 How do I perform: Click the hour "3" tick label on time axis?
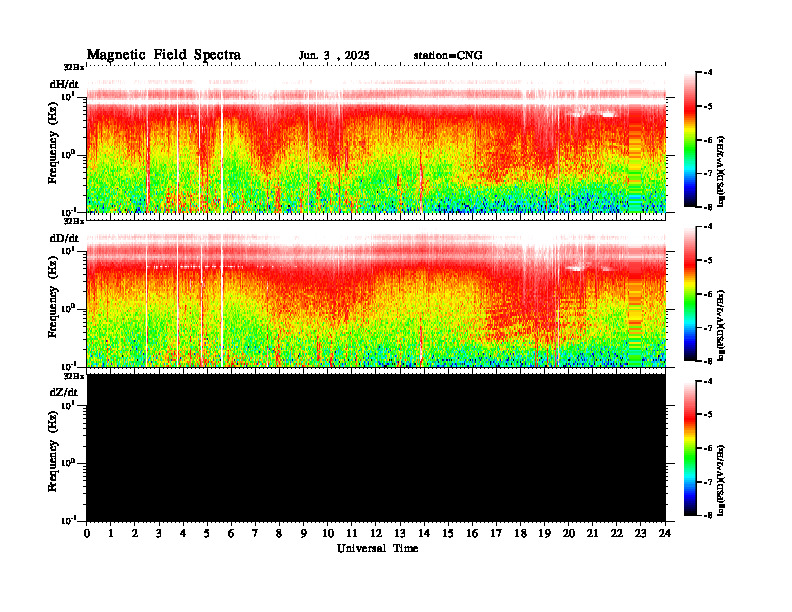[159, 533]
